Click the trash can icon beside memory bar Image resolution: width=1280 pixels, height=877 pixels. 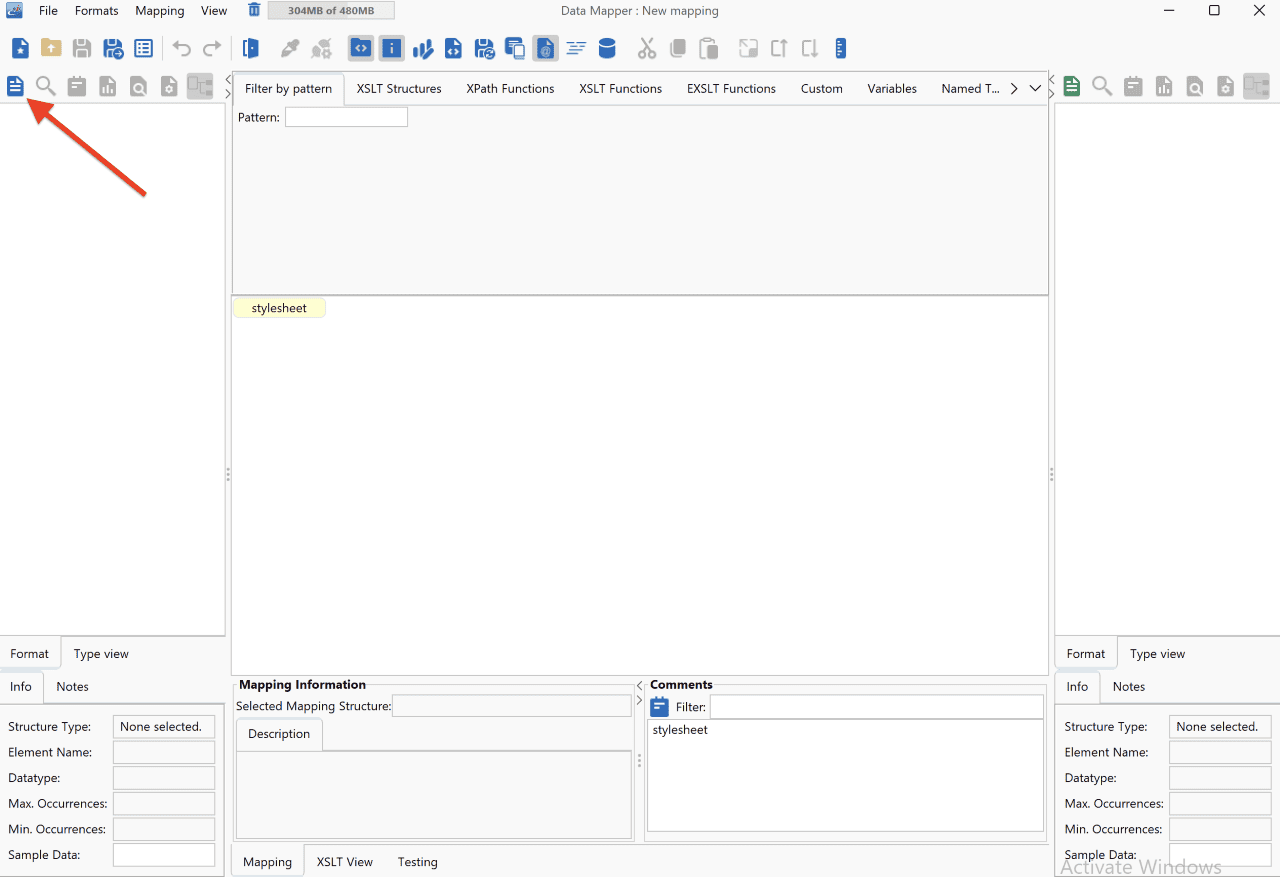(254, 10)
